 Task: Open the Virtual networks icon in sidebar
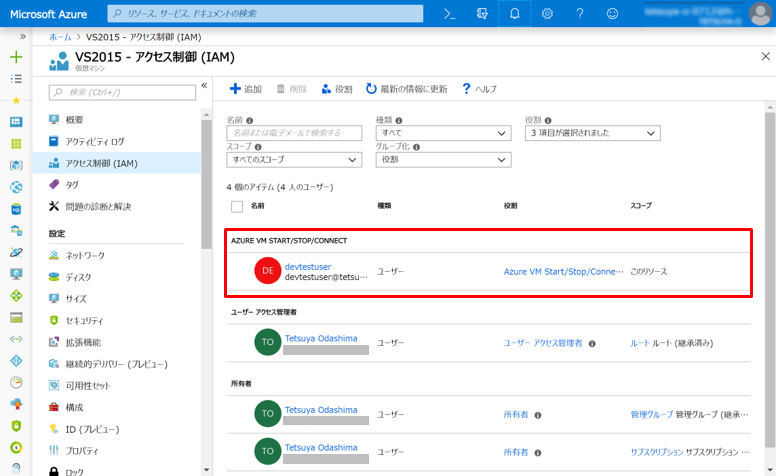pyautogui.click(x=16, y=339)
